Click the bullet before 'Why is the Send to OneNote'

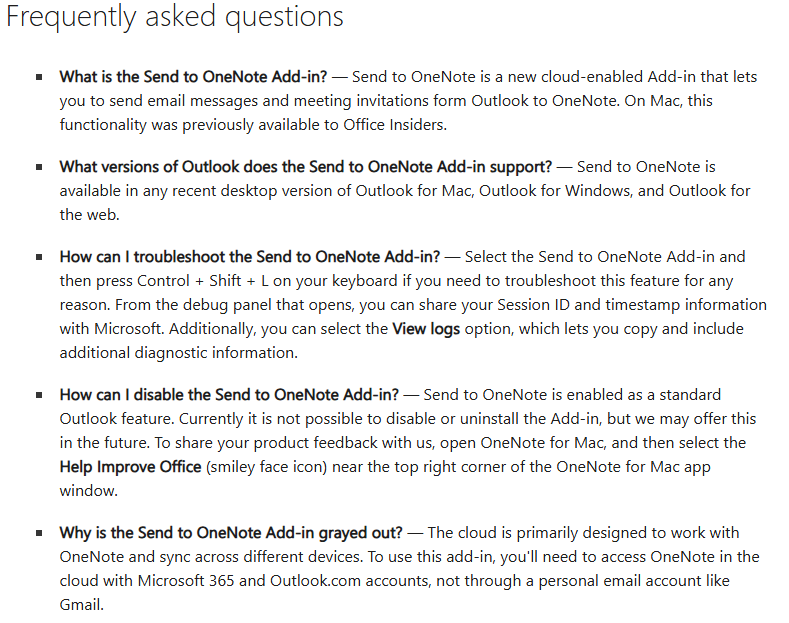(39, 533)
